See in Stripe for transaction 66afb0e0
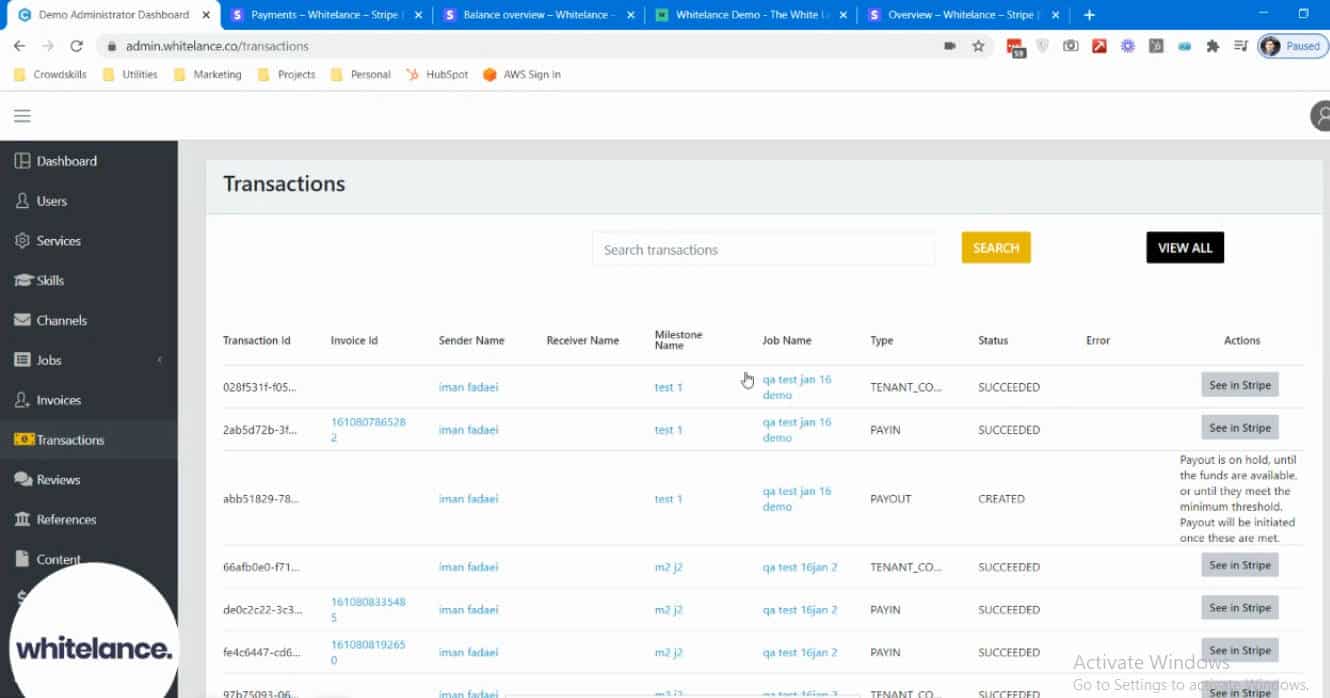This screenshot has height=698, width=1330. pos(1240,565)
